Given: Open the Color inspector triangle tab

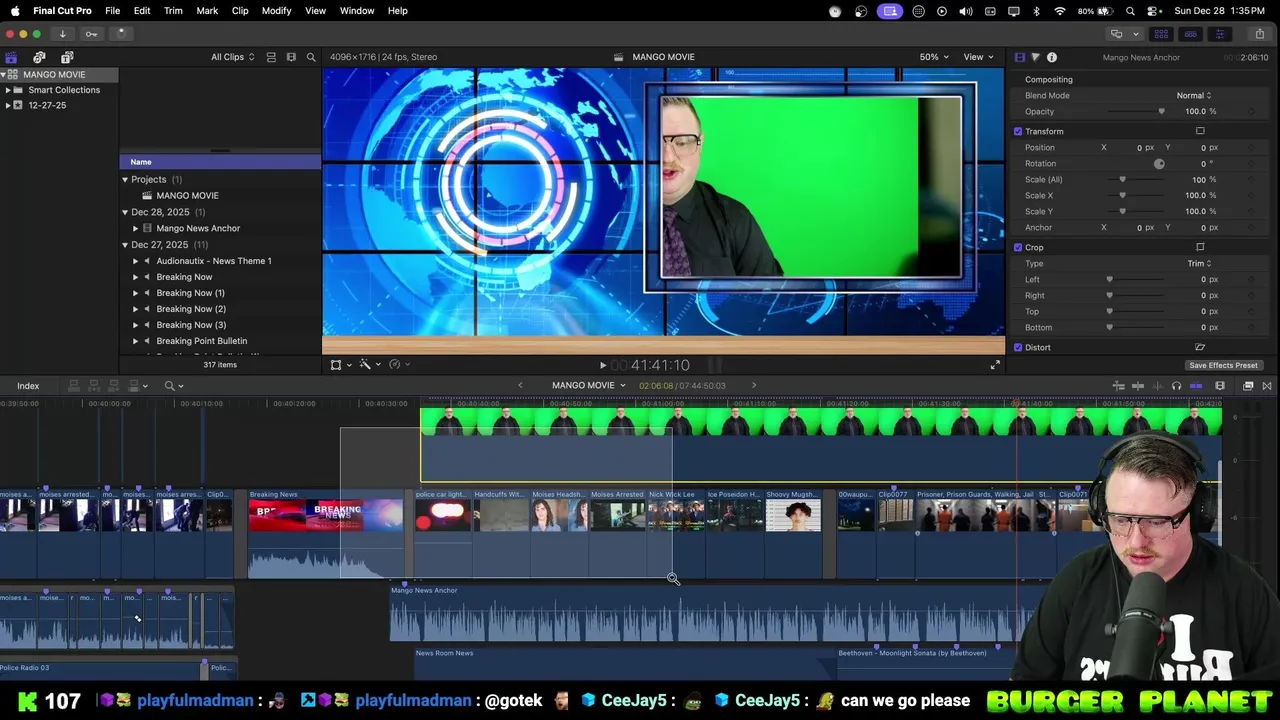Looking at the screenshot, I should click(x=1035, y=57).
